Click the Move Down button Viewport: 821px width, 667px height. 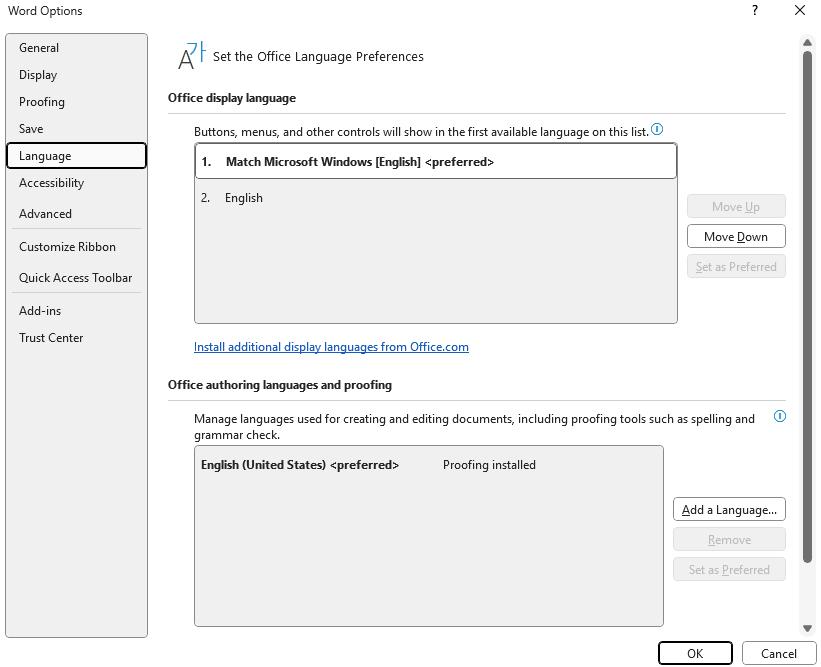[x=736, y=237]
